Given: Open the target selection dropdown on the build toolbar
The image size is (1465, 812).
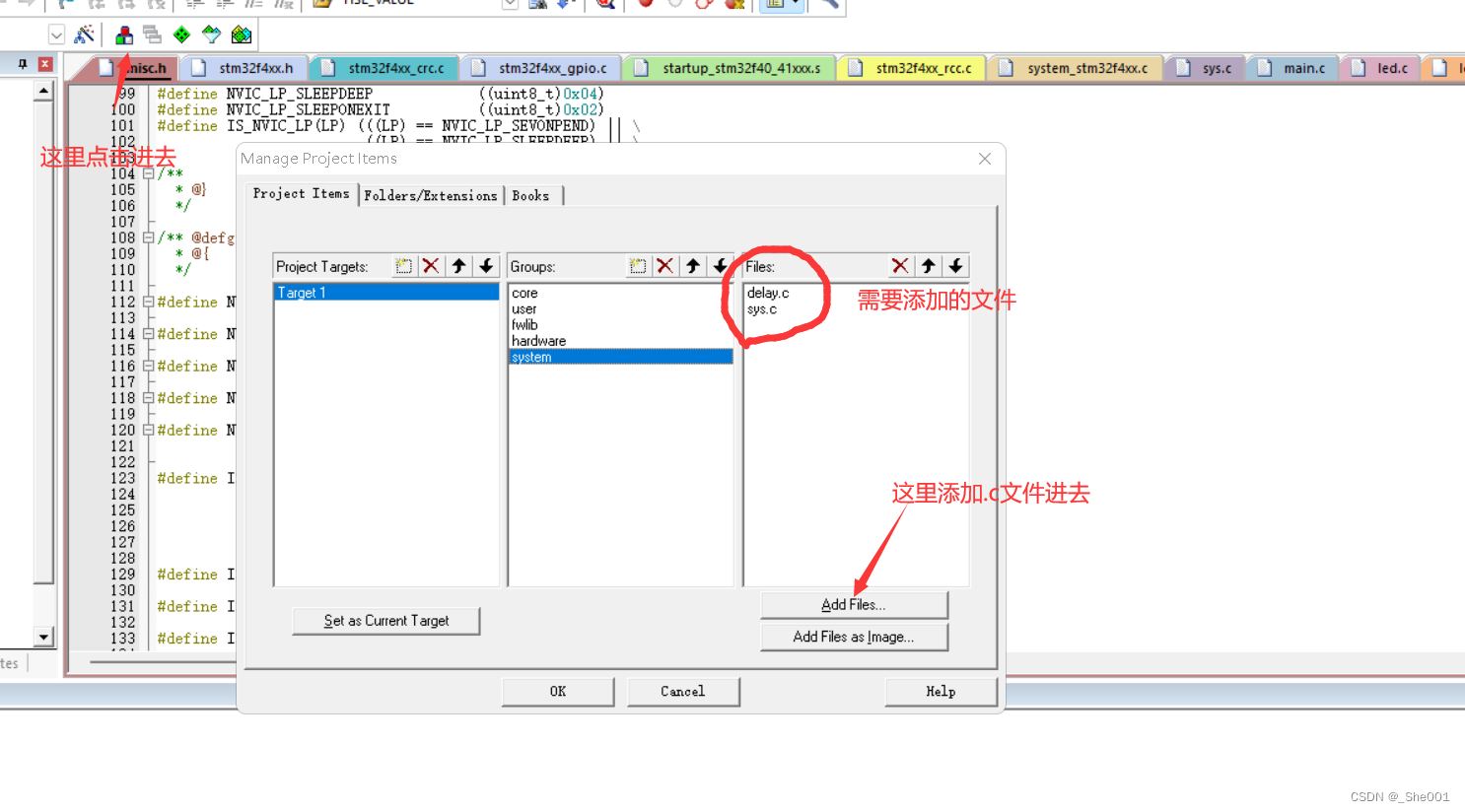Looking at the screenshot, I should click(x=56, y=34).
